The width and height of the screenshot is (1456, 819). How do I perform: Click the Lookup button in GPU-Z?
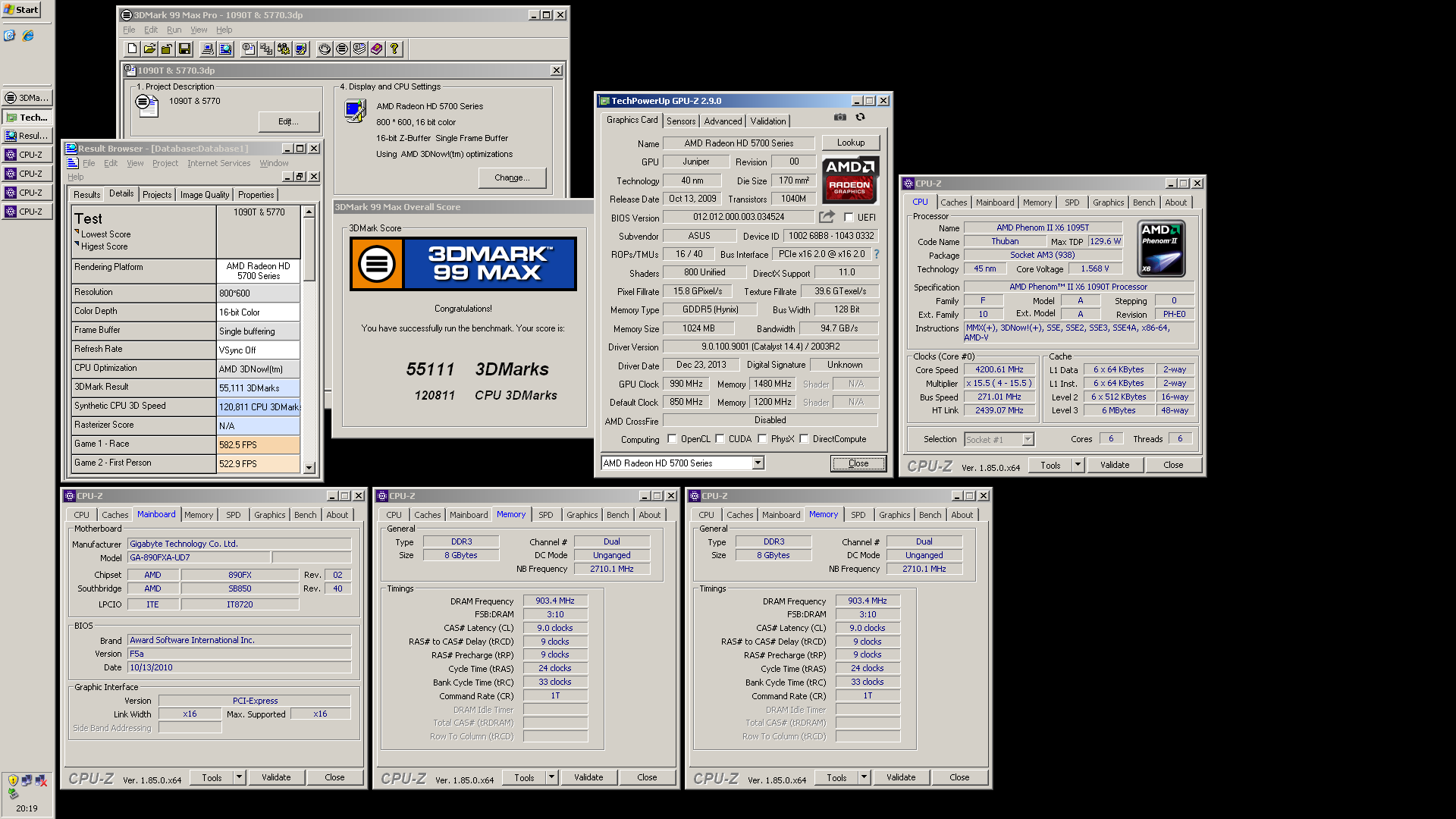pyautogui.click(x=851, y=143)
